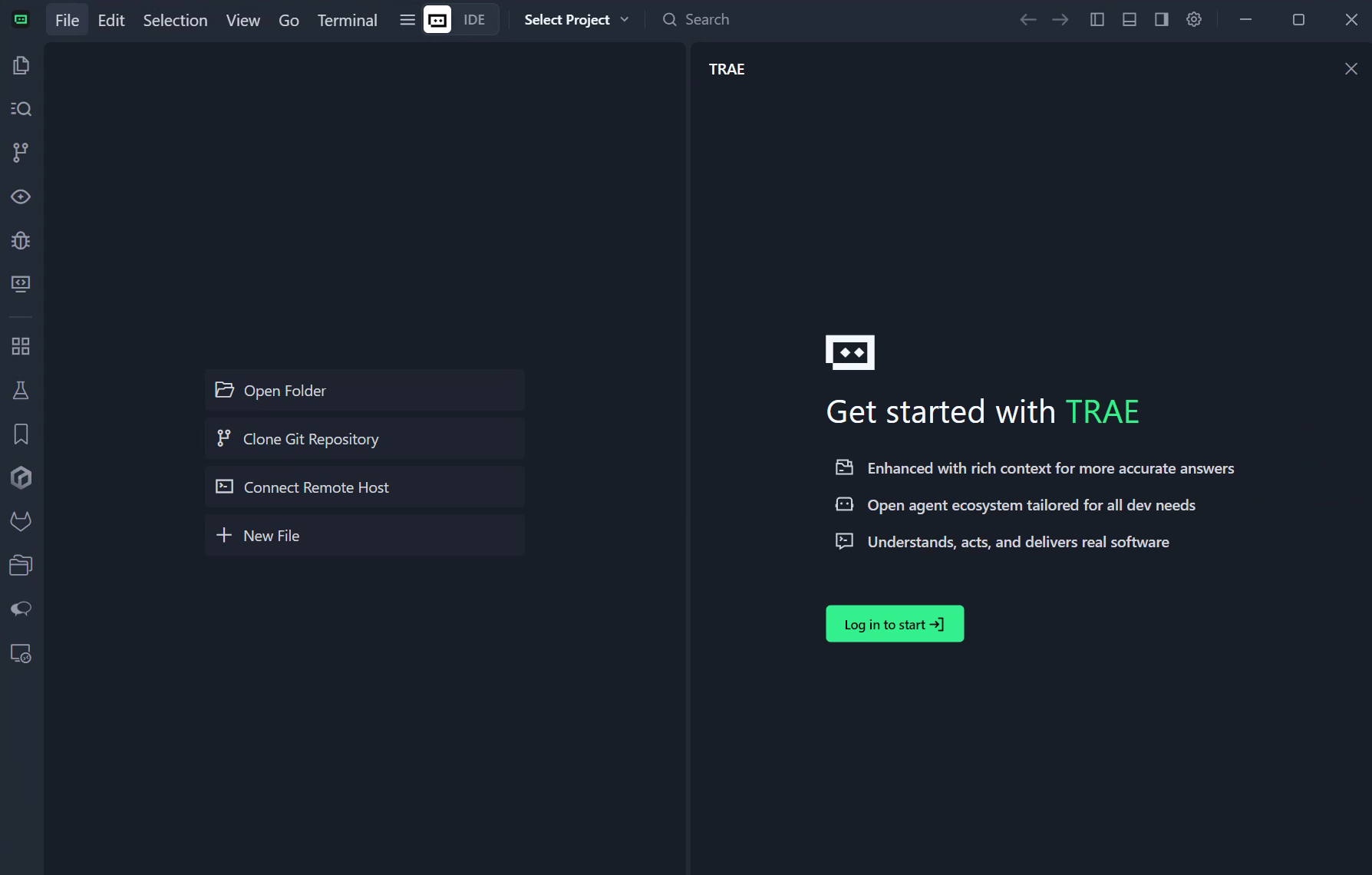
Task: Click Log in to start button
Action: click(x=894, y=624)
